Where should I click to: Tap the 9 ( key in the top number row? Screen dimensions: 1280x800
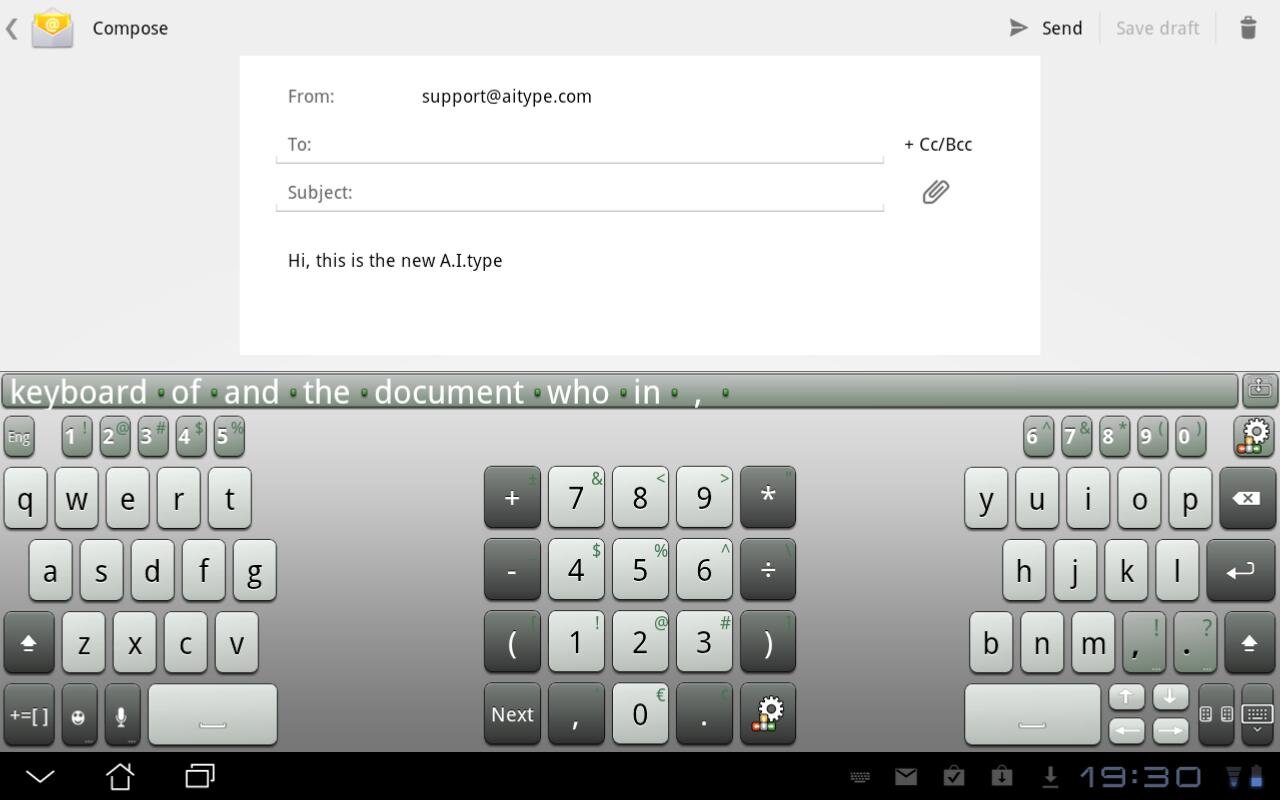coord(1152,437)
